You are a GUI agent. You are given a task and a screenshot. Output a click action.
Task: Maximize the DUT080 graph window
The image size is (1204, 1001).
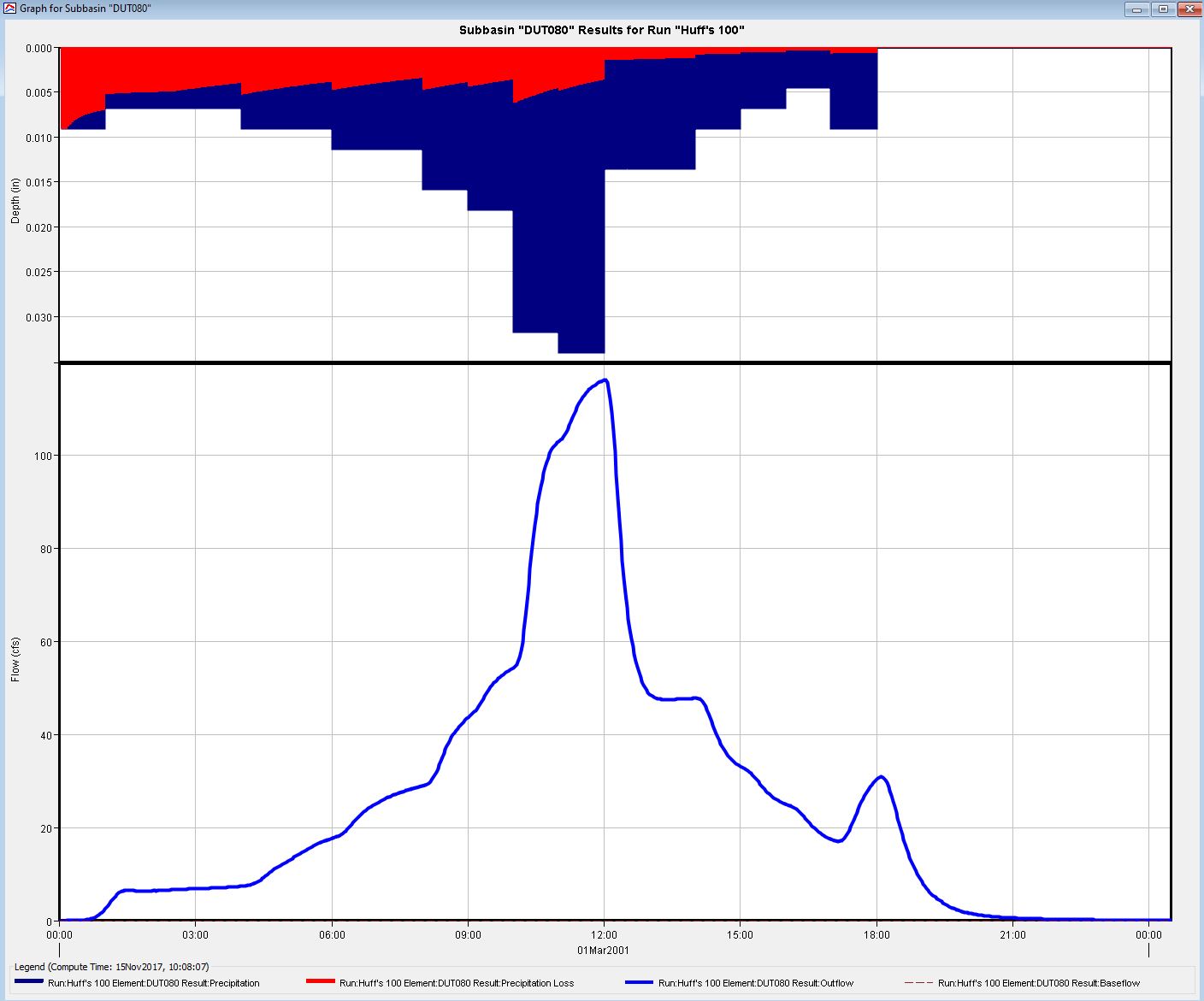(1163, 9)
